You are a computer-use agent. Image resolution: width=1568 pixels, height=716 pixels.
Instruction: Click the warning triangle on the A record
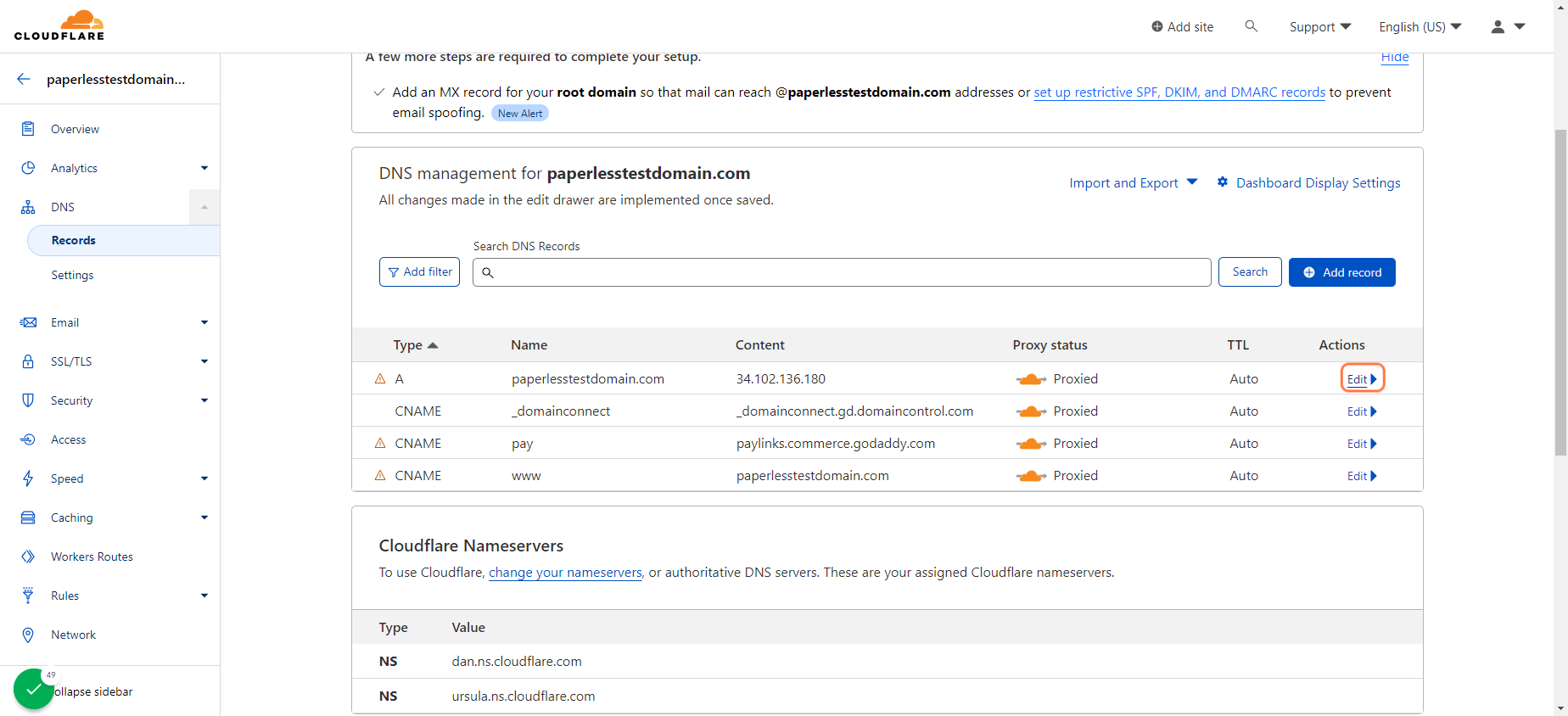click(380, 378)
